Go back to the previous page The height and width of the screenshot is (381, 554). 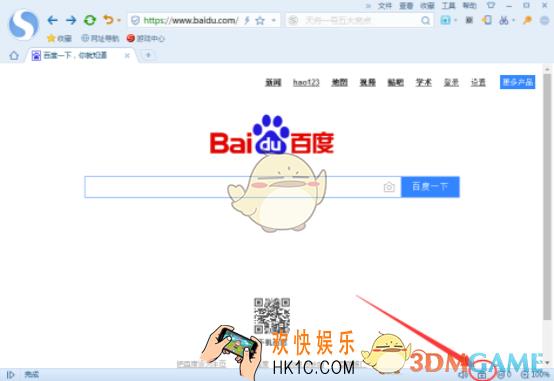coord(53,20)
